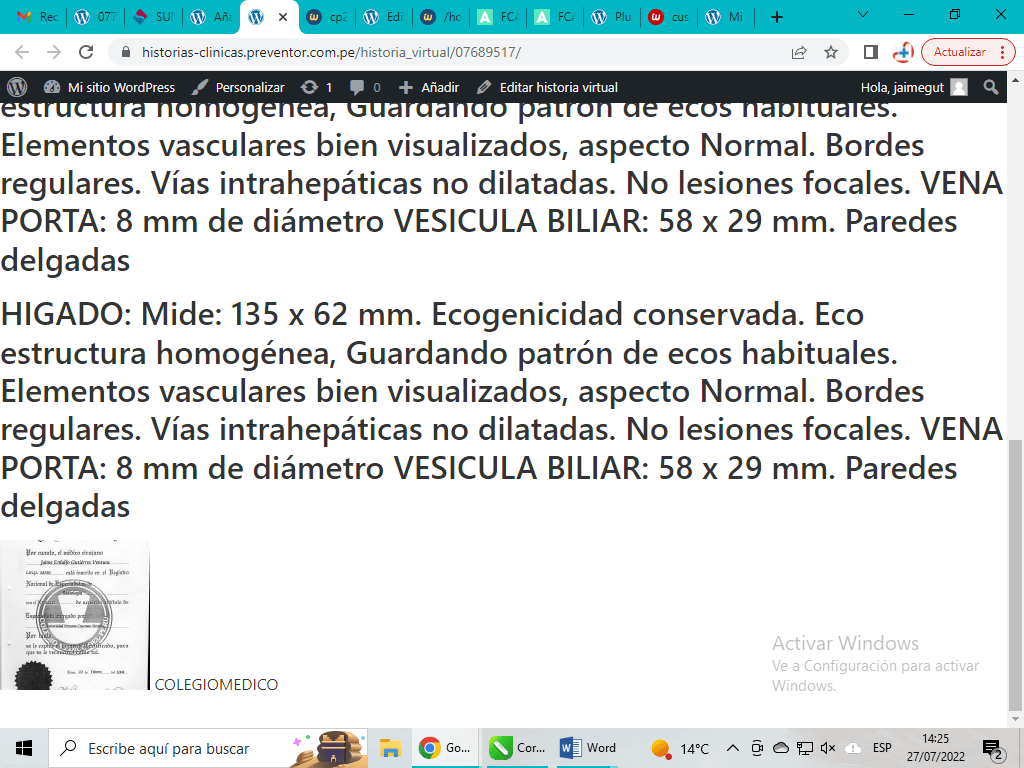Open Word from the taskbar
The image size is (1024, 768).
point(588,748)
